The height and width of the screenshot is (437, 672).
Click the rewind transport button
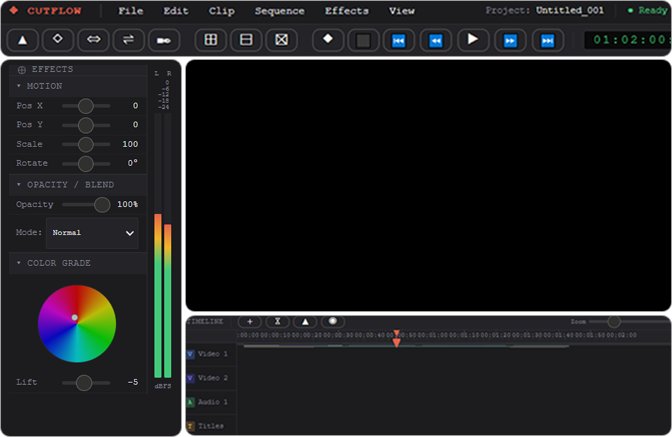[435, 41]
